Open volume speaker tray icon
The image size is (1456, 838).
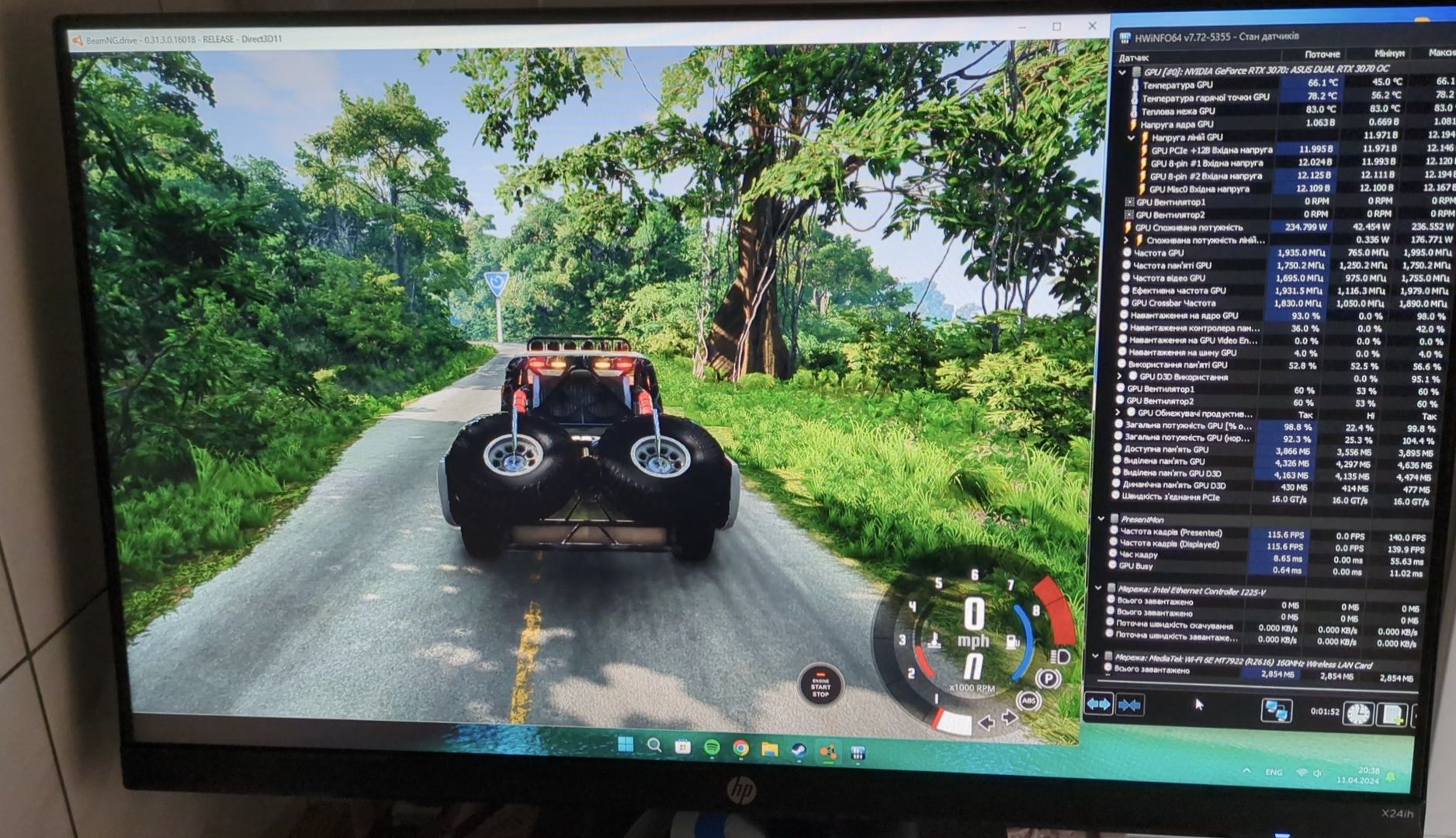click(1317, 774)
